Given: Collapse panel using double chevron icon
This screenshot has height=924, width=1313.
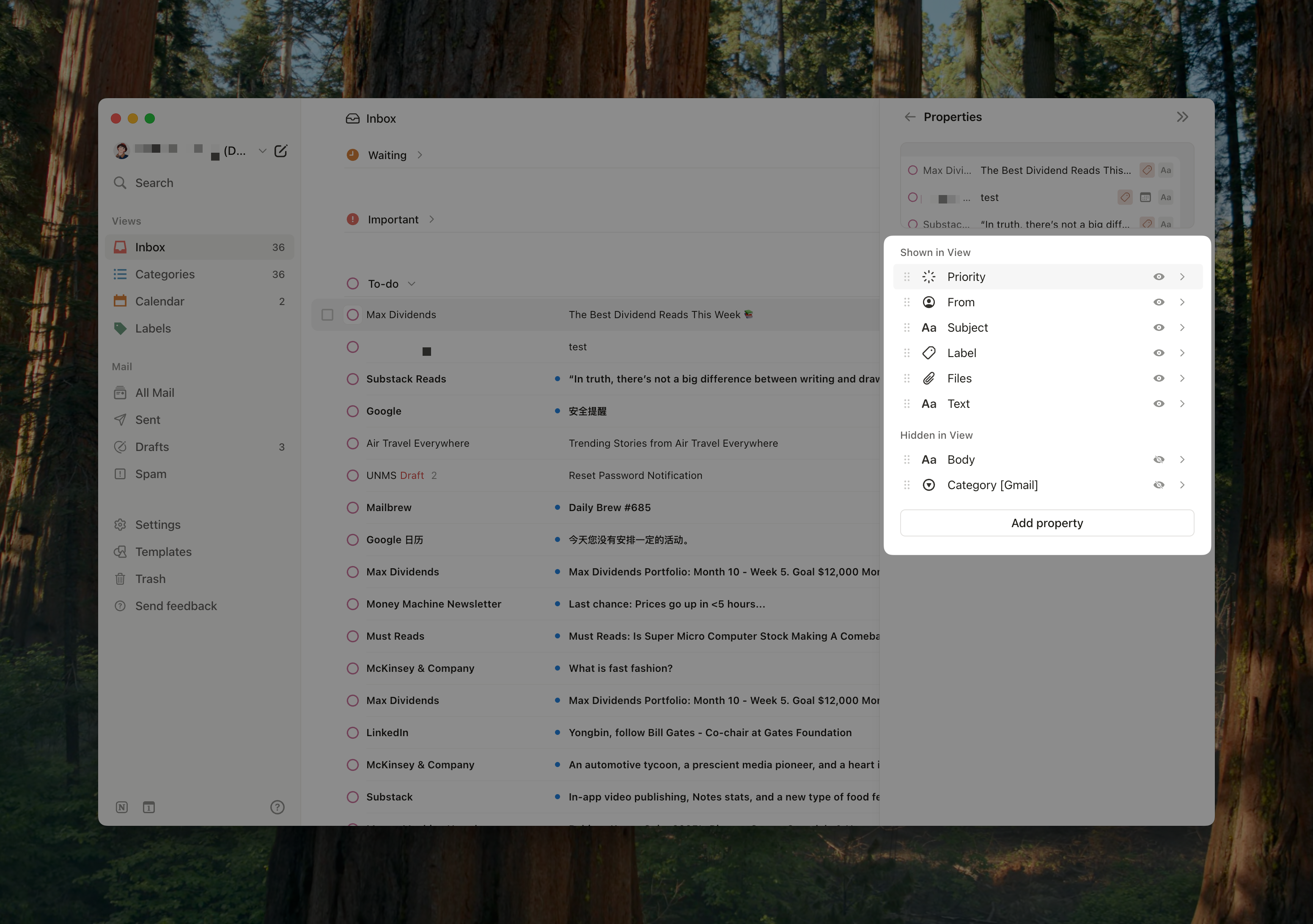Looking at the screenshot, I should pyautogui.click(x=1182, y=117).
